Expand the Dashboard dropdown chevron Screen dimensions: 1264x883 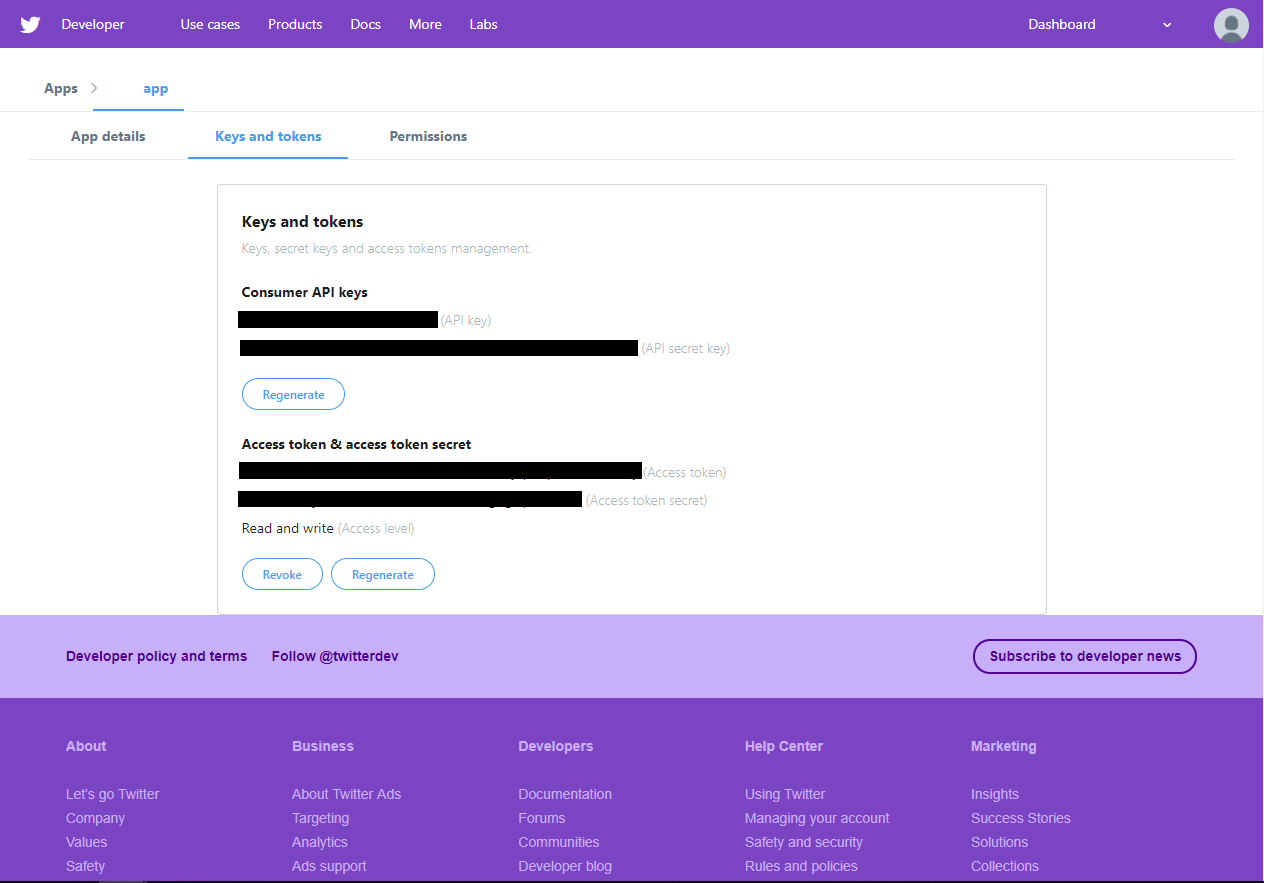[x=1167, y=25]
